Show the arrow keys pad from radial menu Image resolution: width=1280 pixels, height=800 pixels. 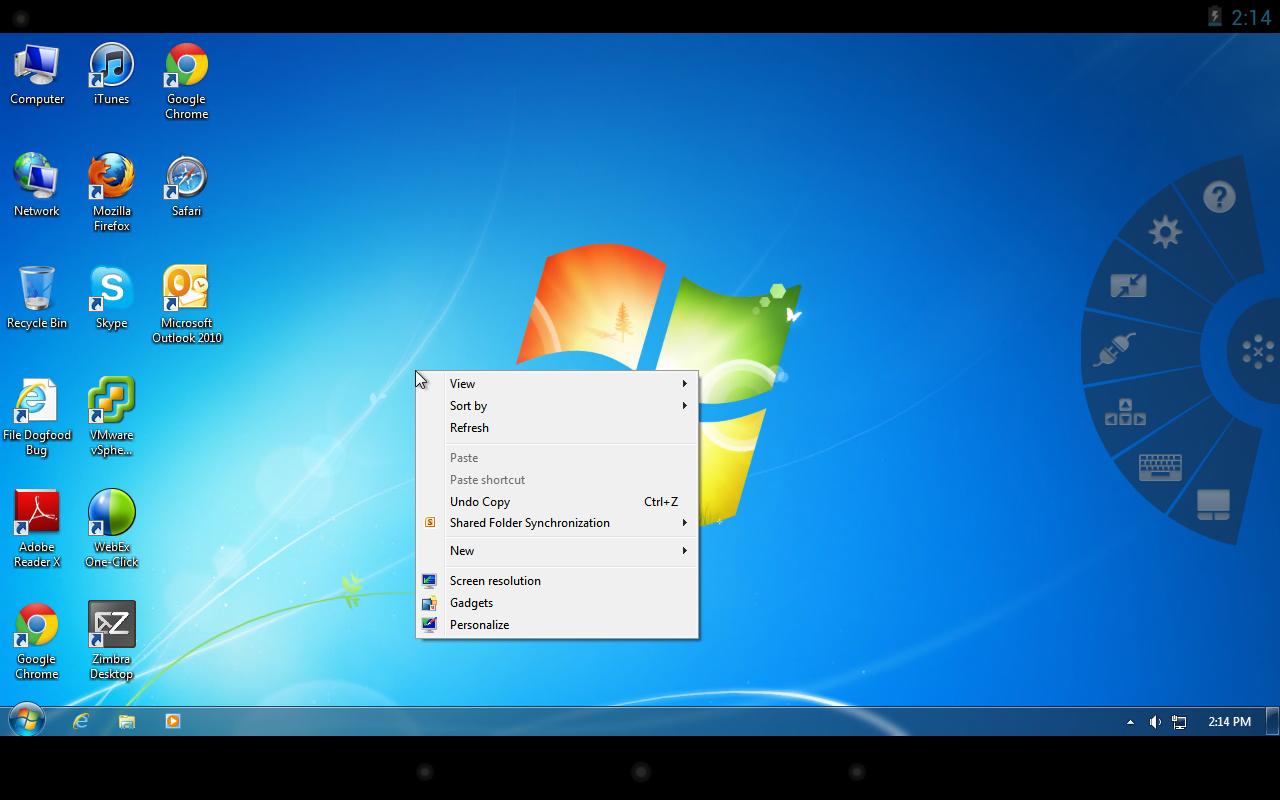pos(1125,412)
